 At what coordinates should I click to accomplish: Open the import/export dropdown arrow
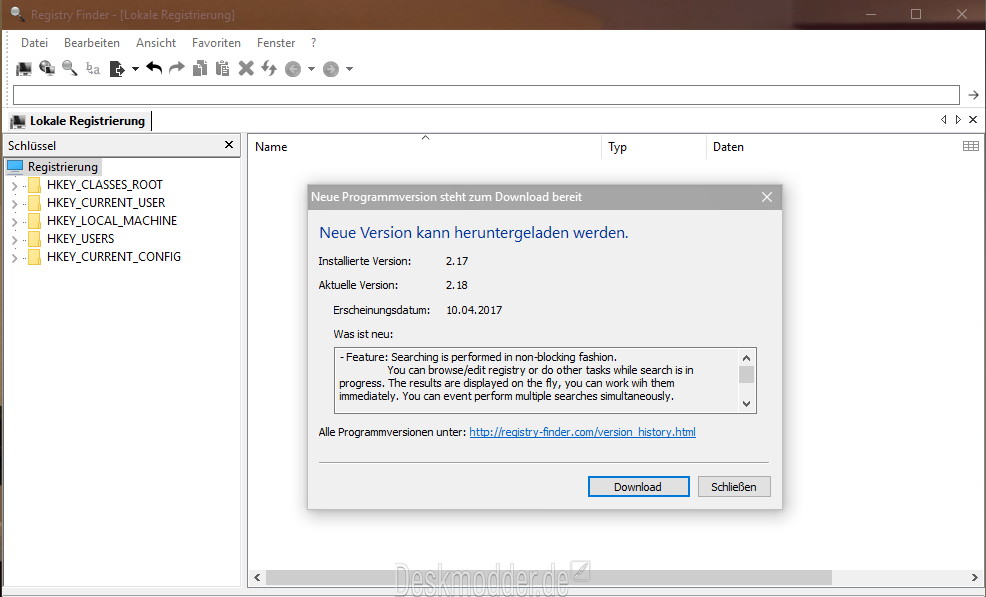[x=135, y=69]
